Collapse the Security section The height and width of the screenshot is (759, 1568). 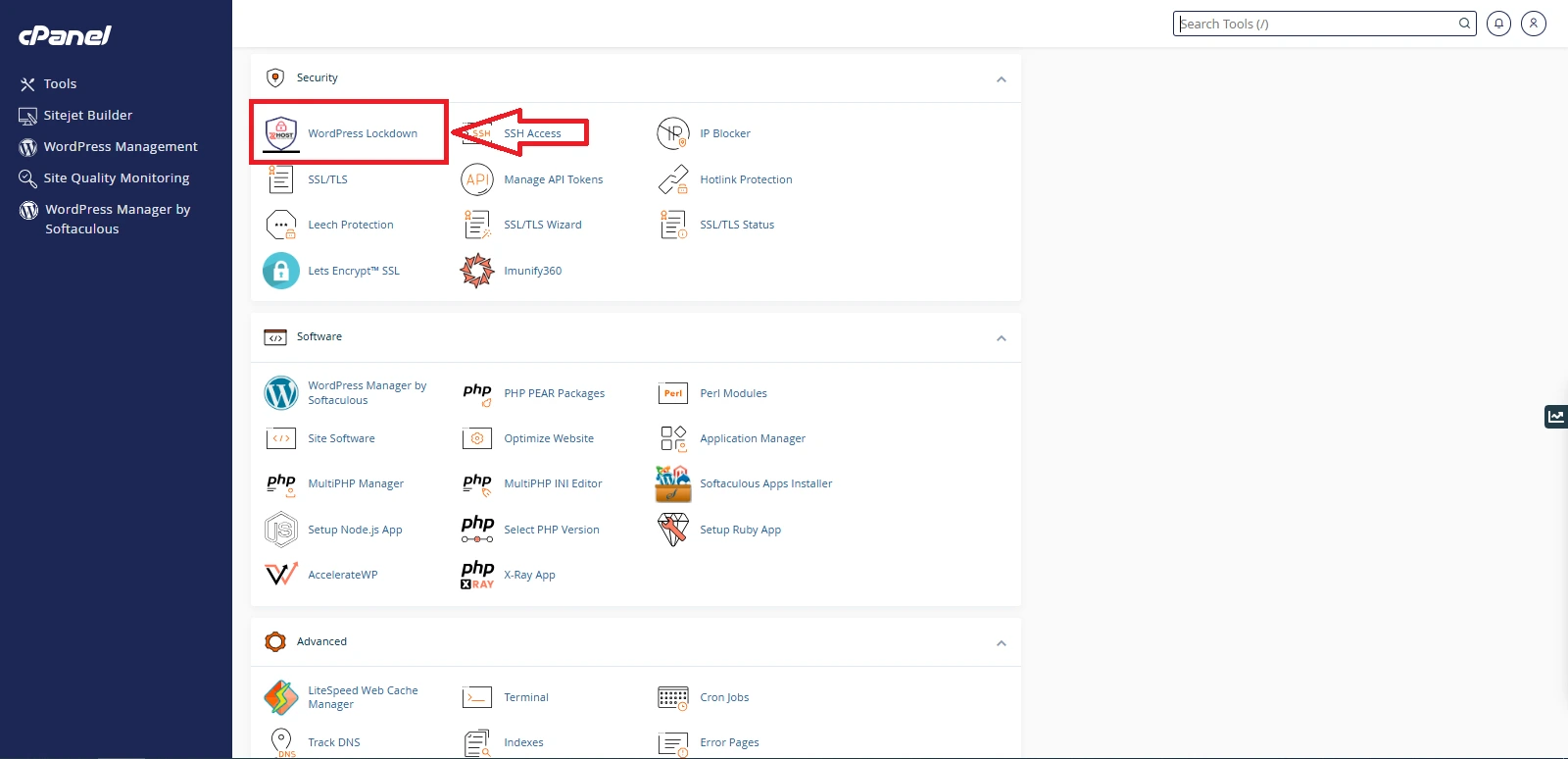click(x=1001, y=79)
